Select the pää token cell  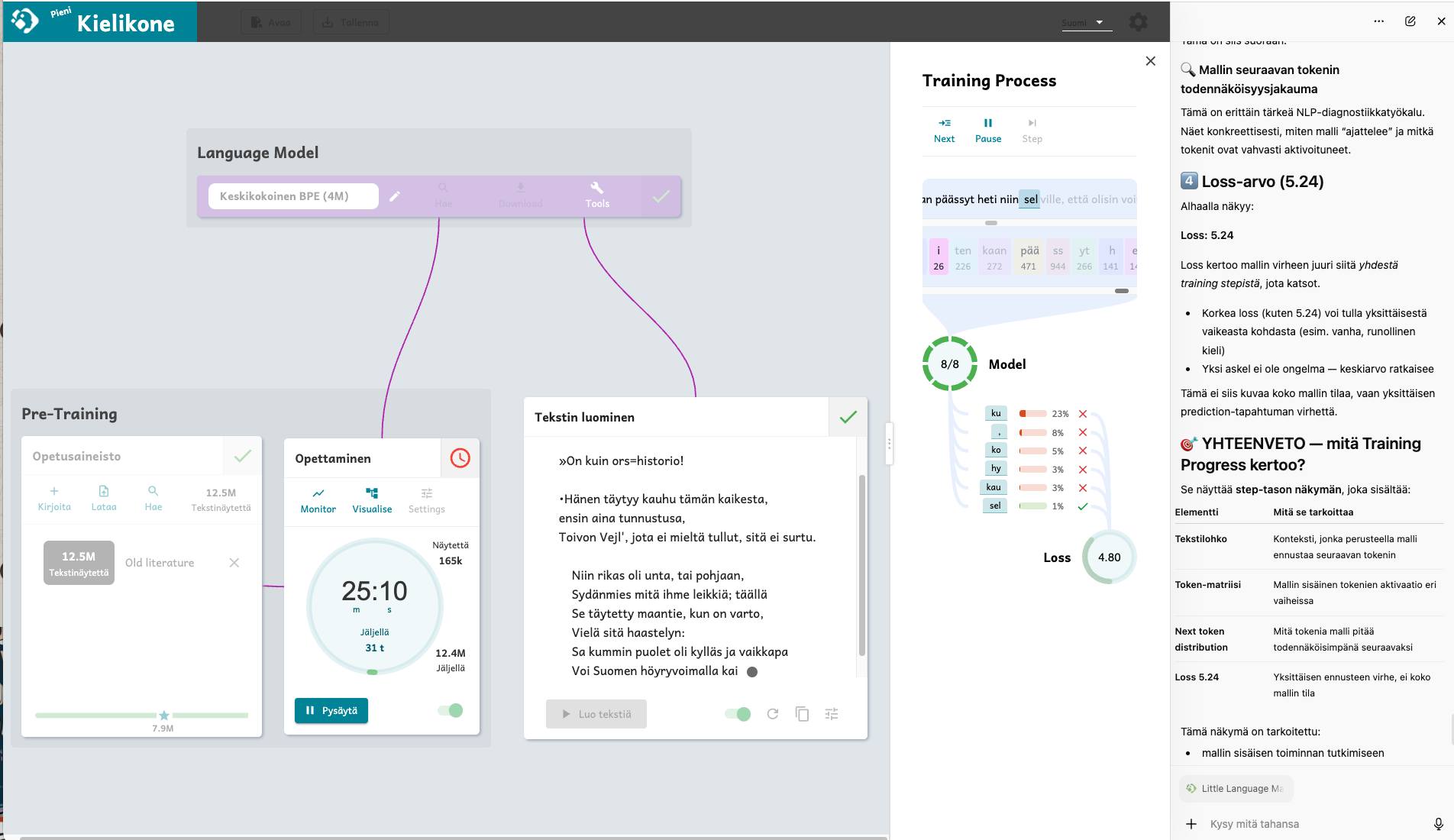(1029, 258)
